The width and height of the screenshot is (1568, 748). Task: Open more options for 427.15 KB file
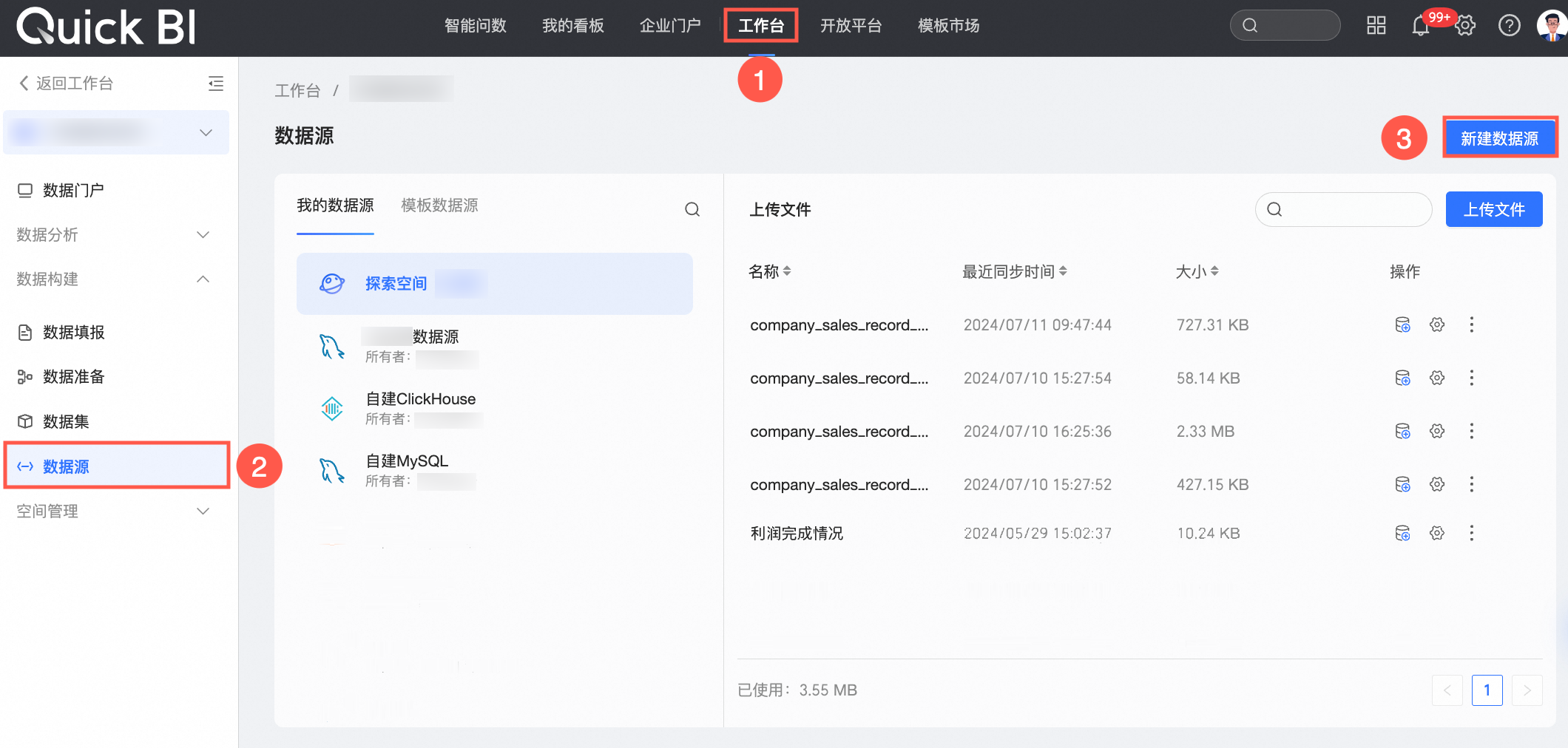pos(1472,484)
